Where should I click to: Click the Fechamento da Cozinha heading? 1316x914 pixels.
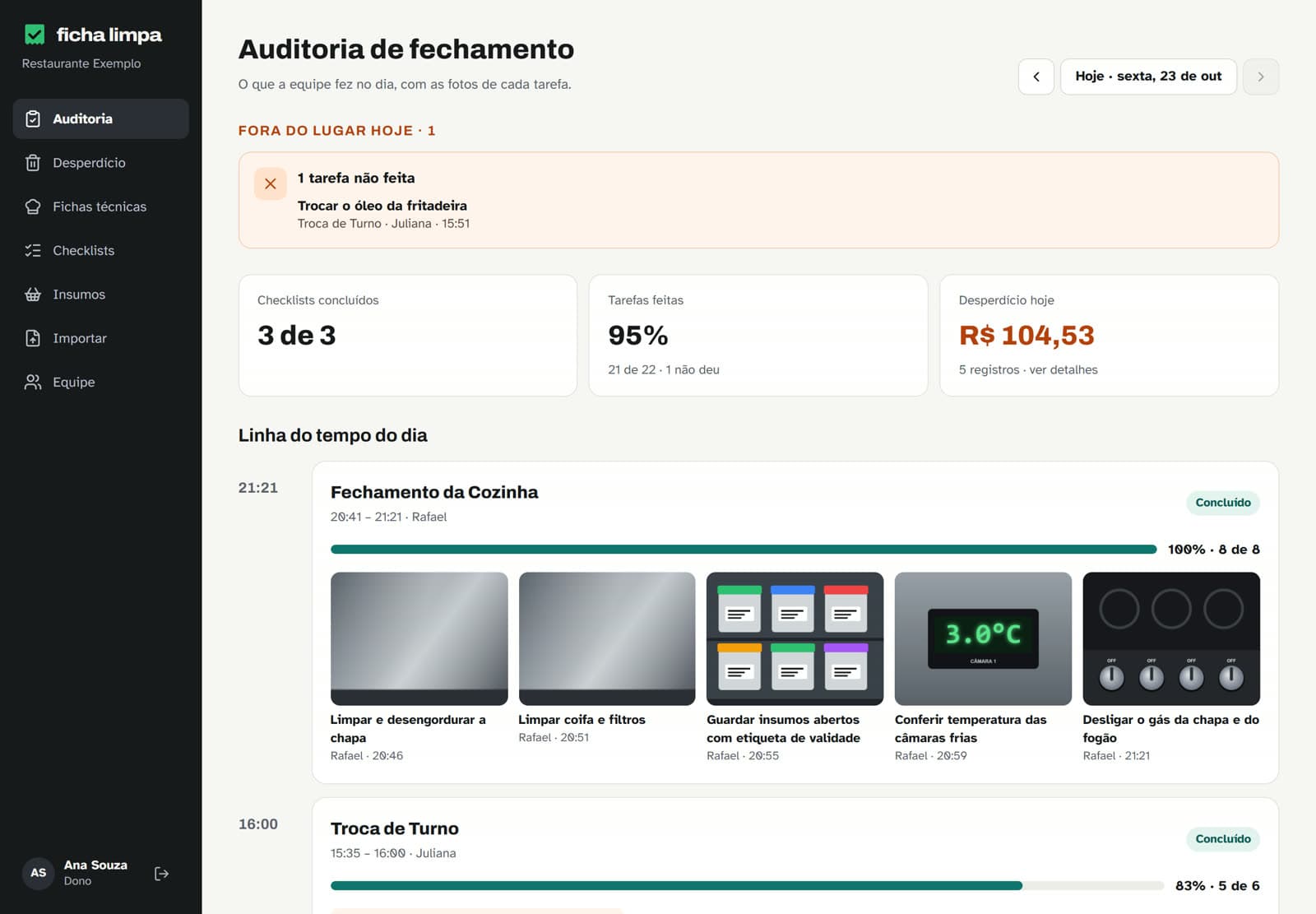[434, 492]
